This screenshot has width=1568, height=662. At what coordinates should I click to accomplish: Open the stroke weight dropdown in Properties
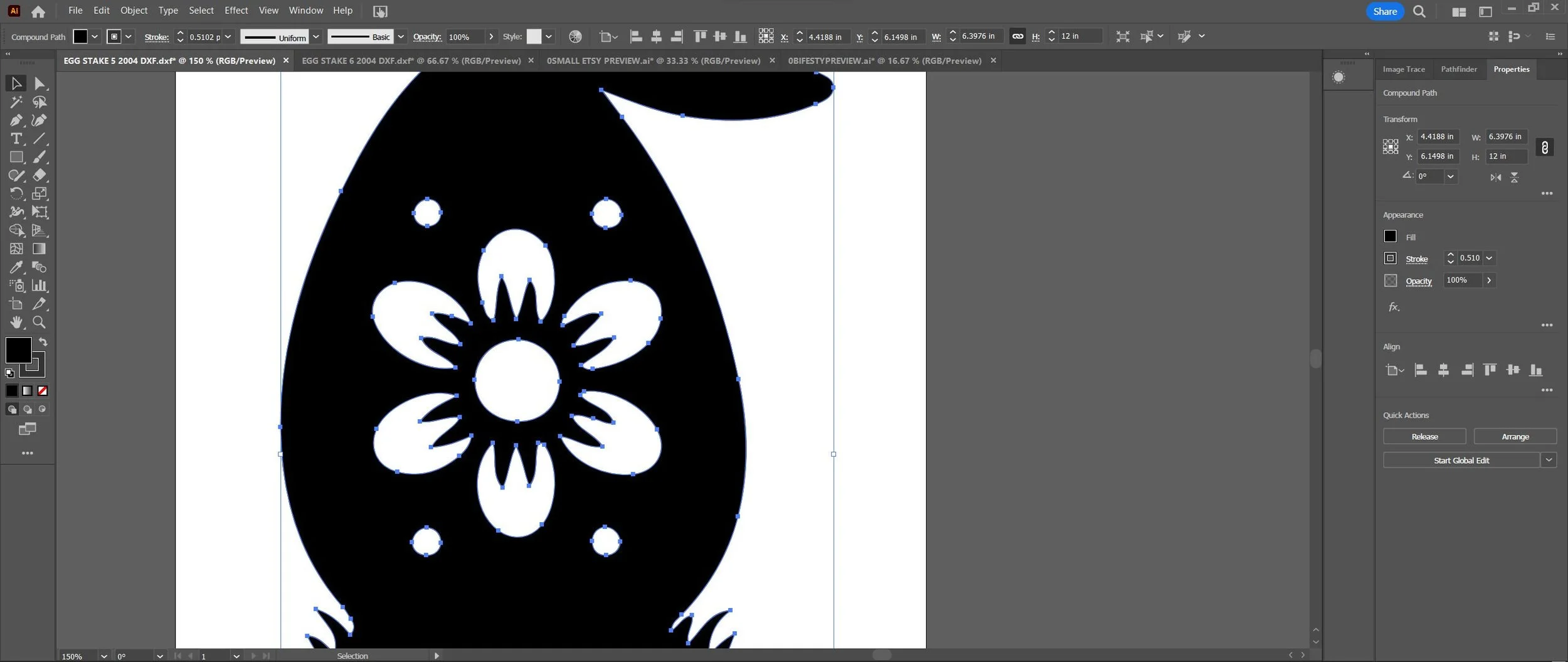click(x=1489, y=258)
